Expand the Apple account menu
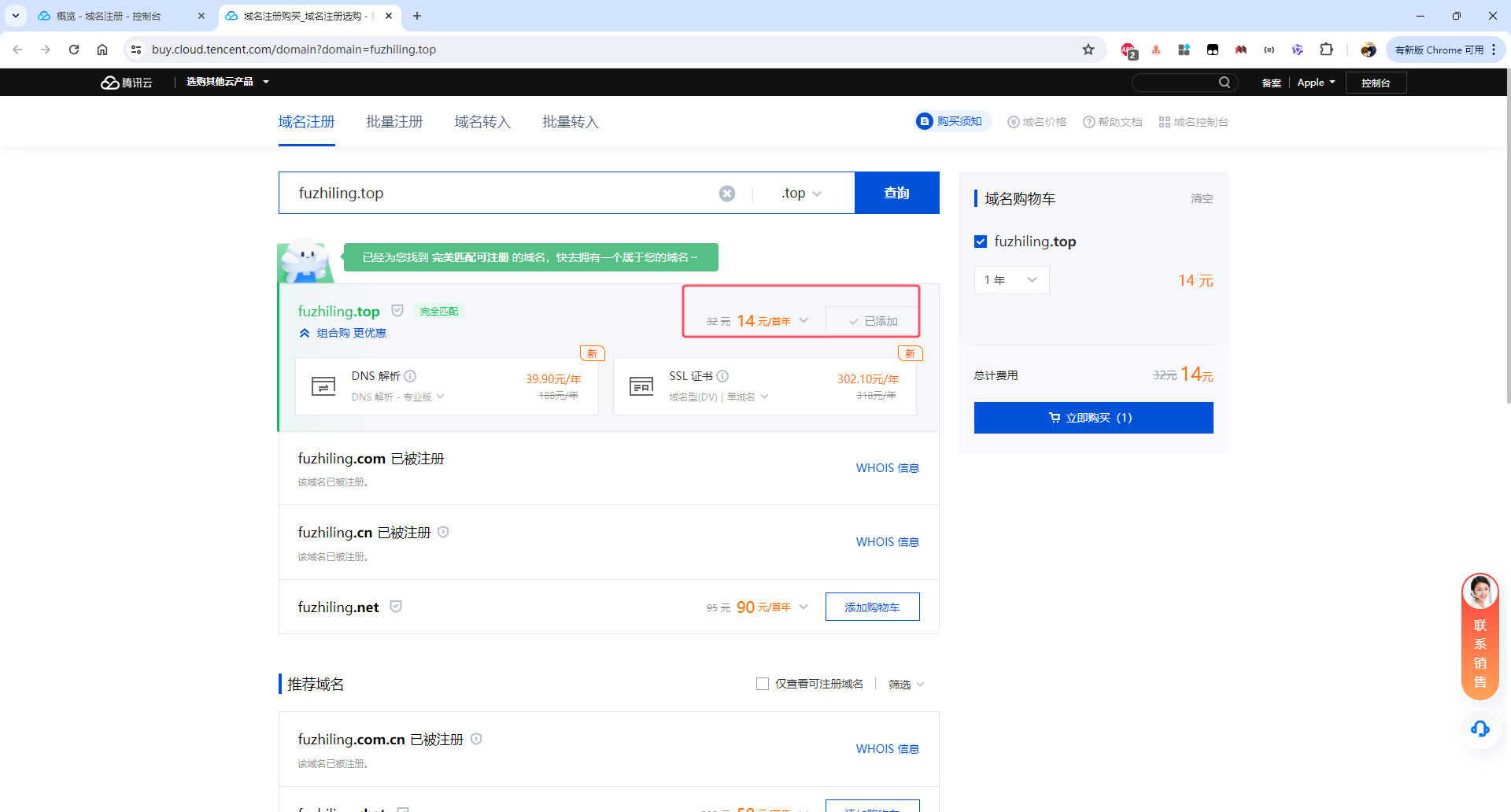1511x812 pixels. 1316,83
